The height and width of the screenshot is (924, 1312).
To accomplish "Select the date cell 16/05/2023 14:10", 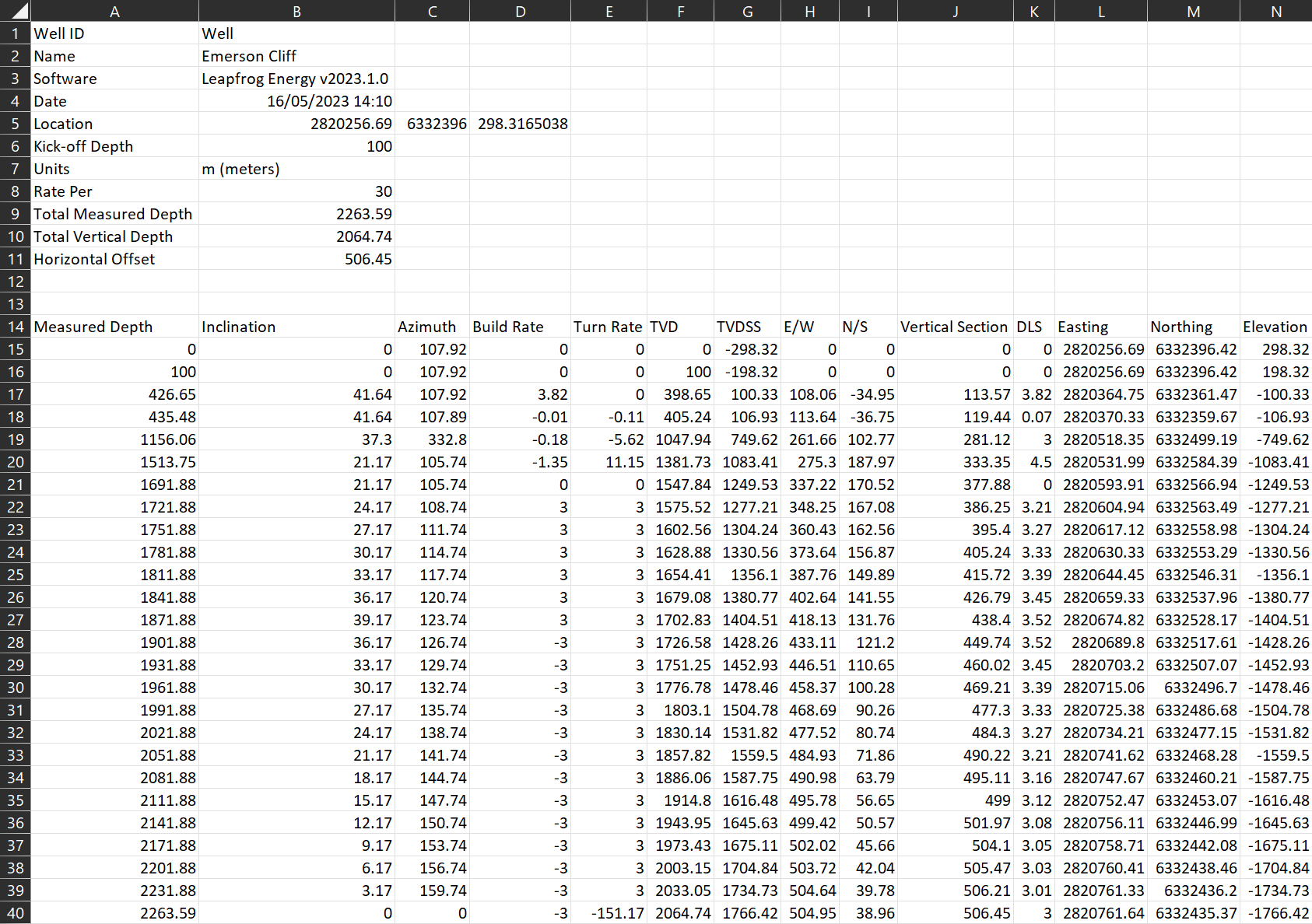I will click(x=296, y=101).
